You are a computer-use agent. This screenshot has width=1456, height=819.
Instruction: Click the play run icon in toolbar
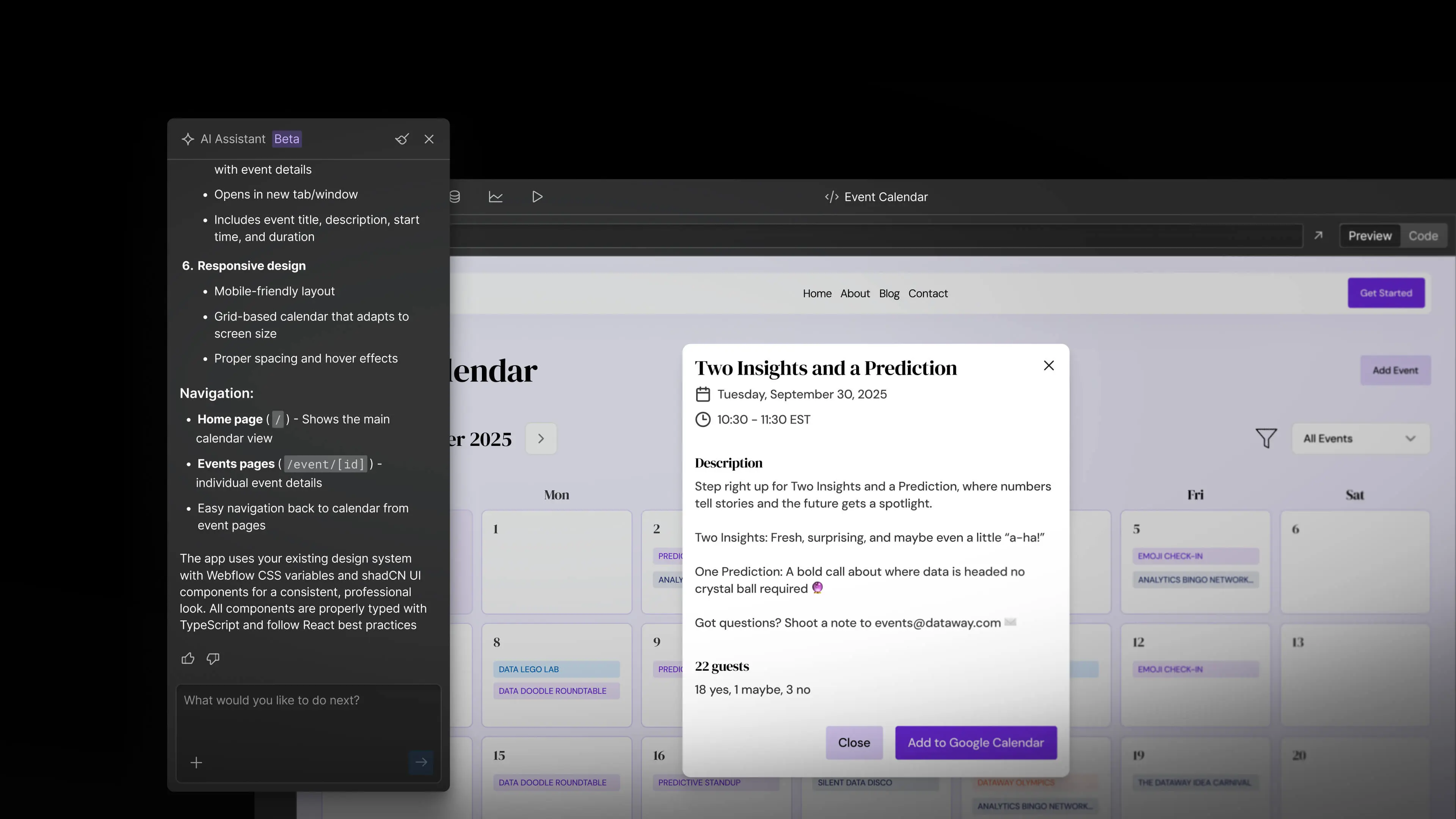[537, 197]
